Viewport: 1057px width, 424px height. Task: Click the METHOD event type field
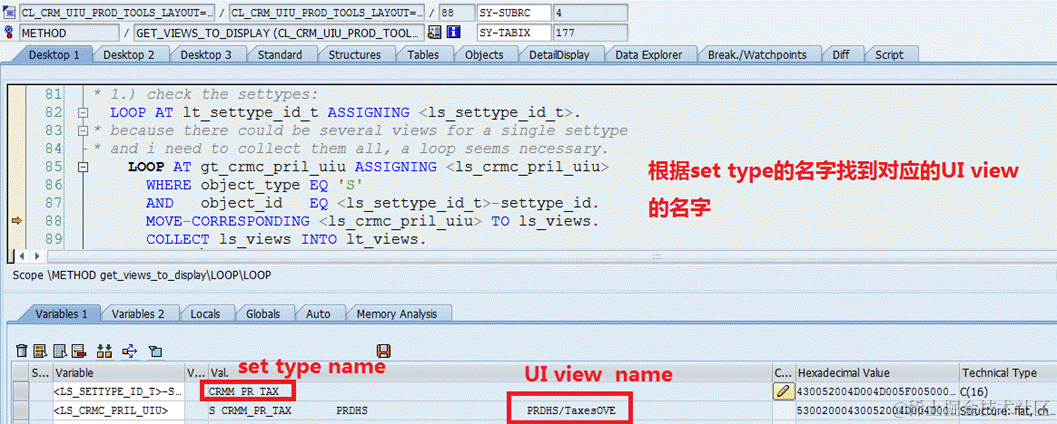[x=69, y=32]
